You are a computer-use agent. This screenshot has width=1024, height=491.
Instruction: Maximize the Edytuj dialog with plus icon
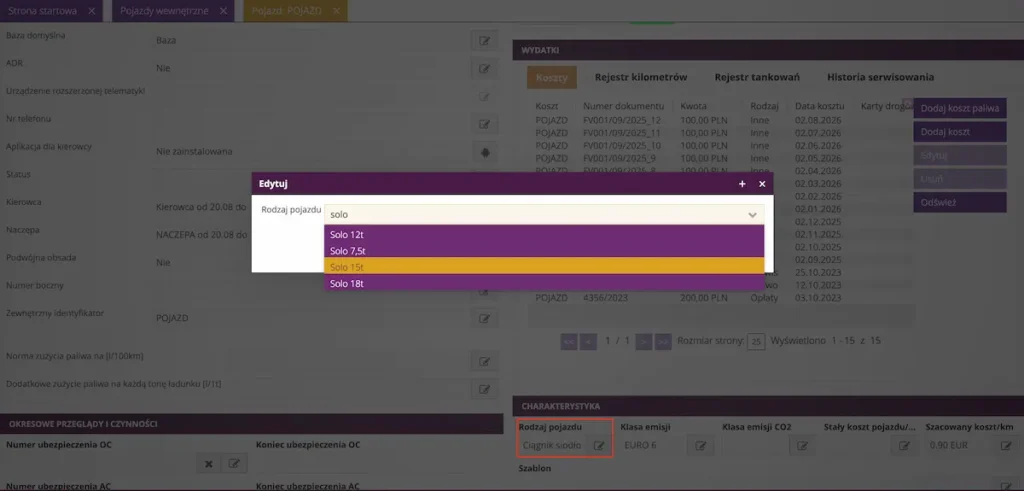(742, 184)
